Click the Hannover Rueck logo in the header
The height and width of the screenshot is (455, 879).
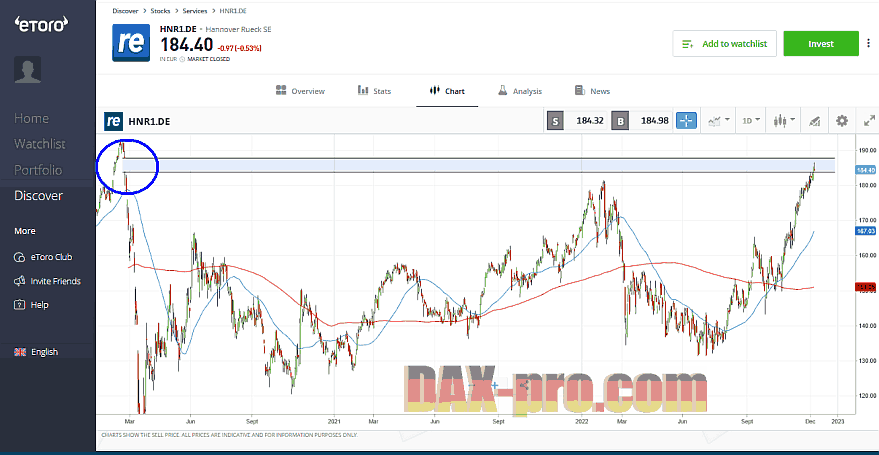(x=131, y=43)
